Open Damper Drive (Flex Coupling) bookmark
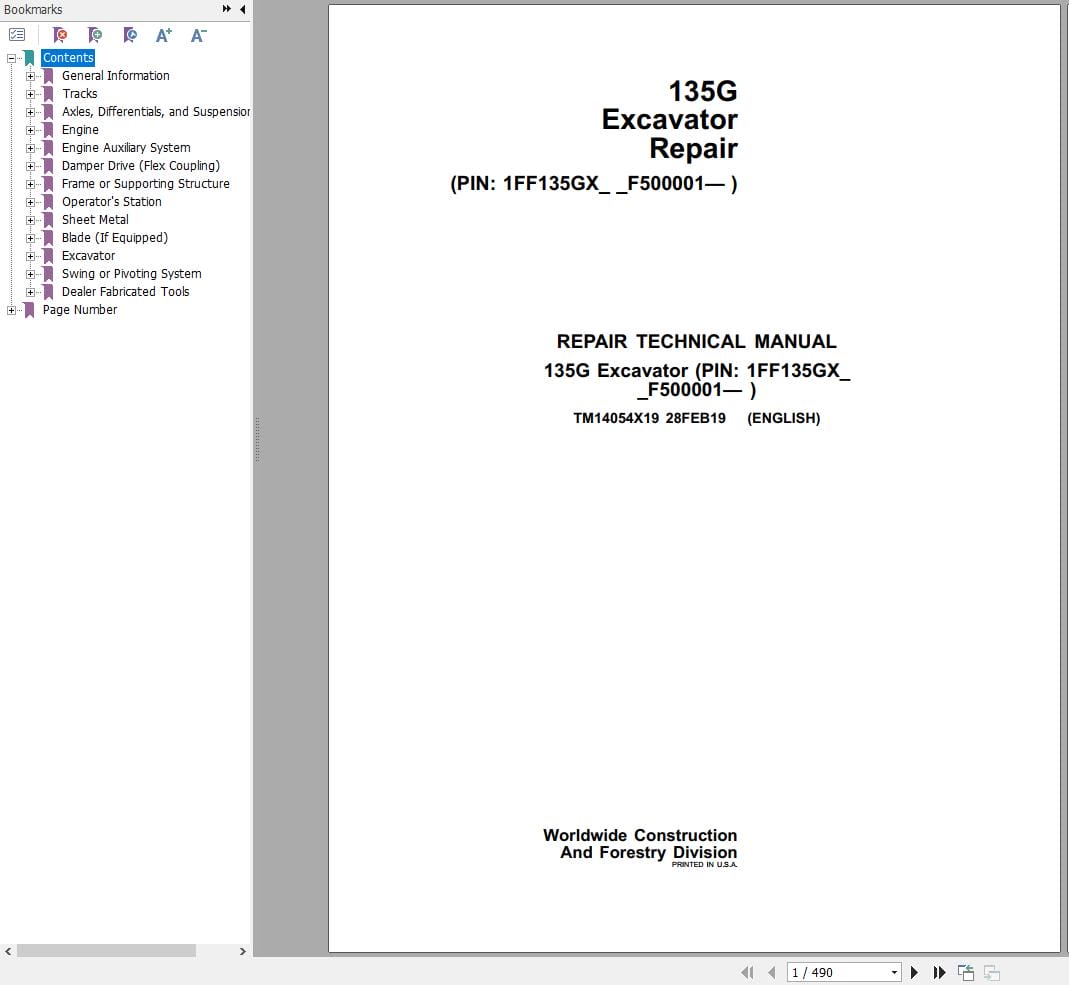 (x=140, y=166)
